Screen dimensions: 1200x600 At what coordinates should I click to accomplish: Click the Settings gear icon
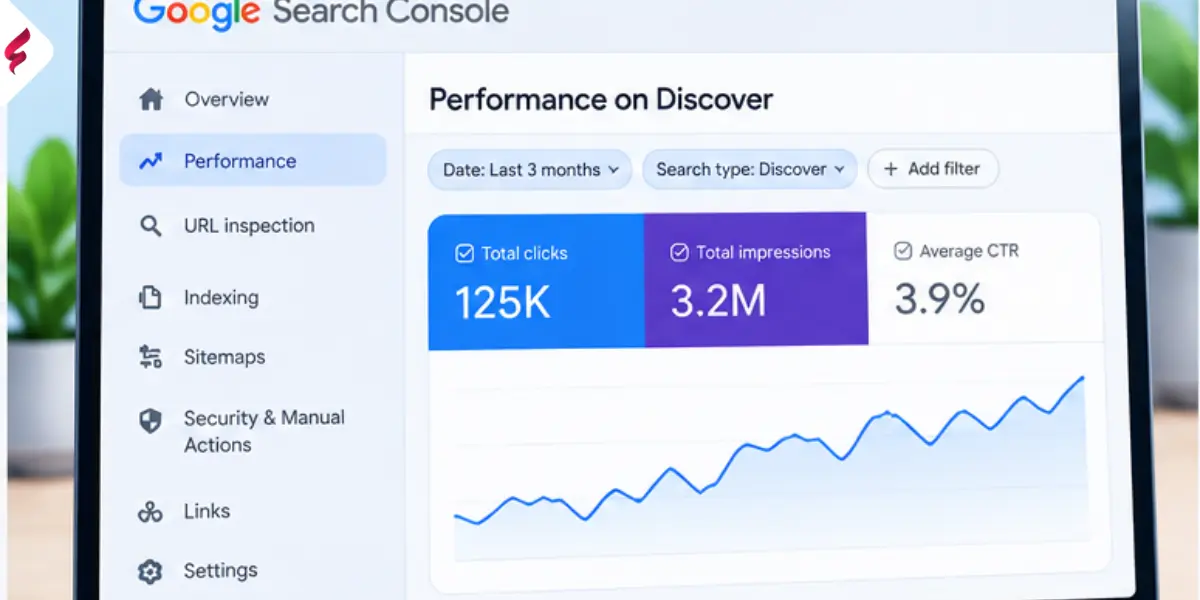click(x=150, y=571)
